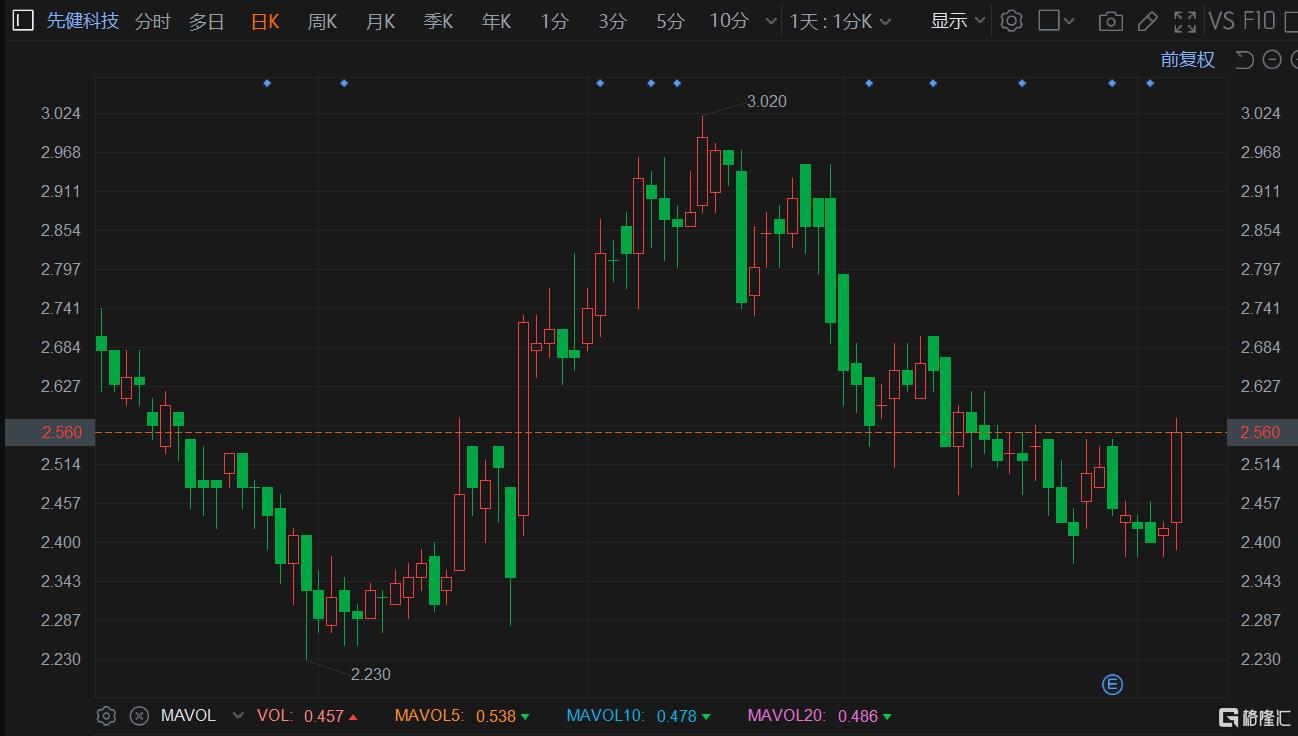Click the 2.230 value on right price axis

[1260, 659]
